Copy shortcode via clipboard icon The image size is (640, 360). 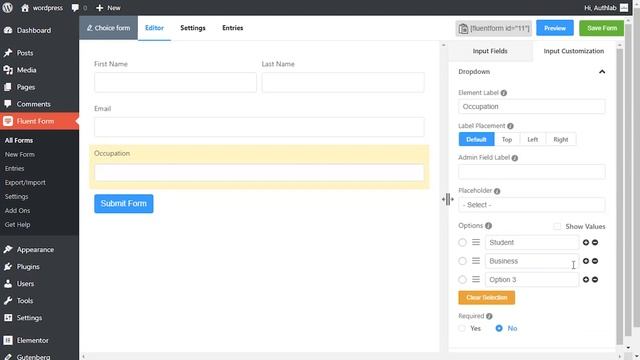tap(463, 28)
